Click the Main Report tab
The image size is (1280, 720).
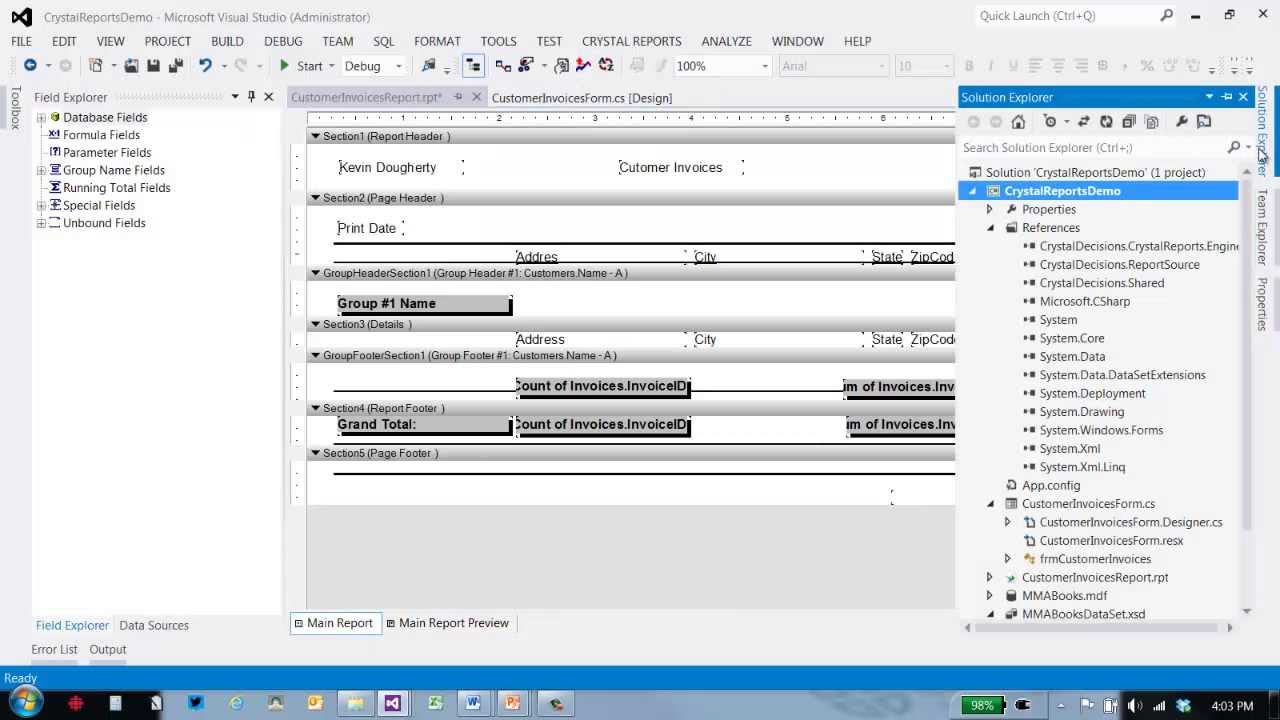coord(334,623)
